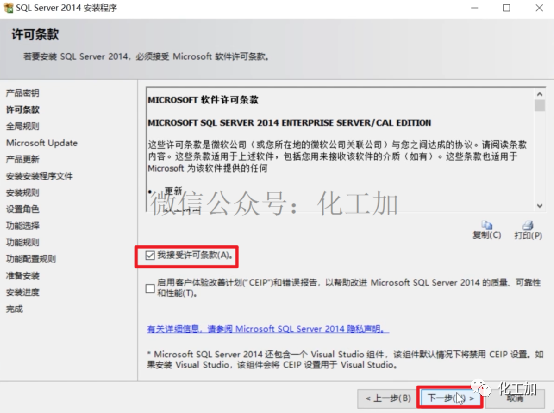The width and height of the screenshot is (554, 413).
Task: Click the license text scroll down arrow
Action: [540, 206]
